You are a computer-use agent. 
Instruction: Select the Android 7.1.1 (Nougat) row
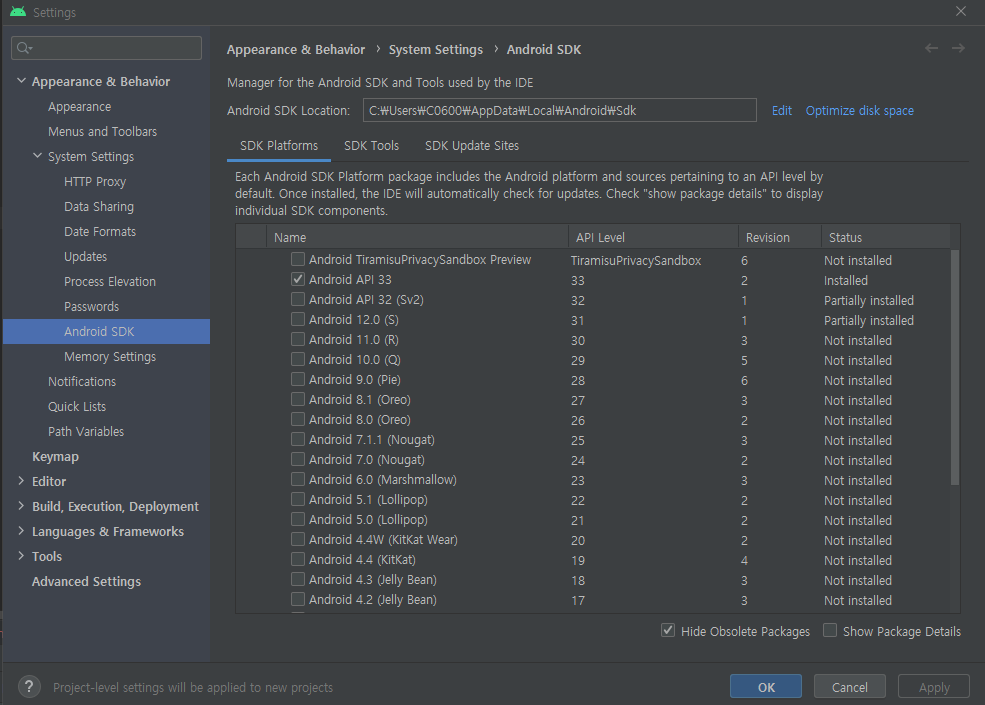point(594,440)
